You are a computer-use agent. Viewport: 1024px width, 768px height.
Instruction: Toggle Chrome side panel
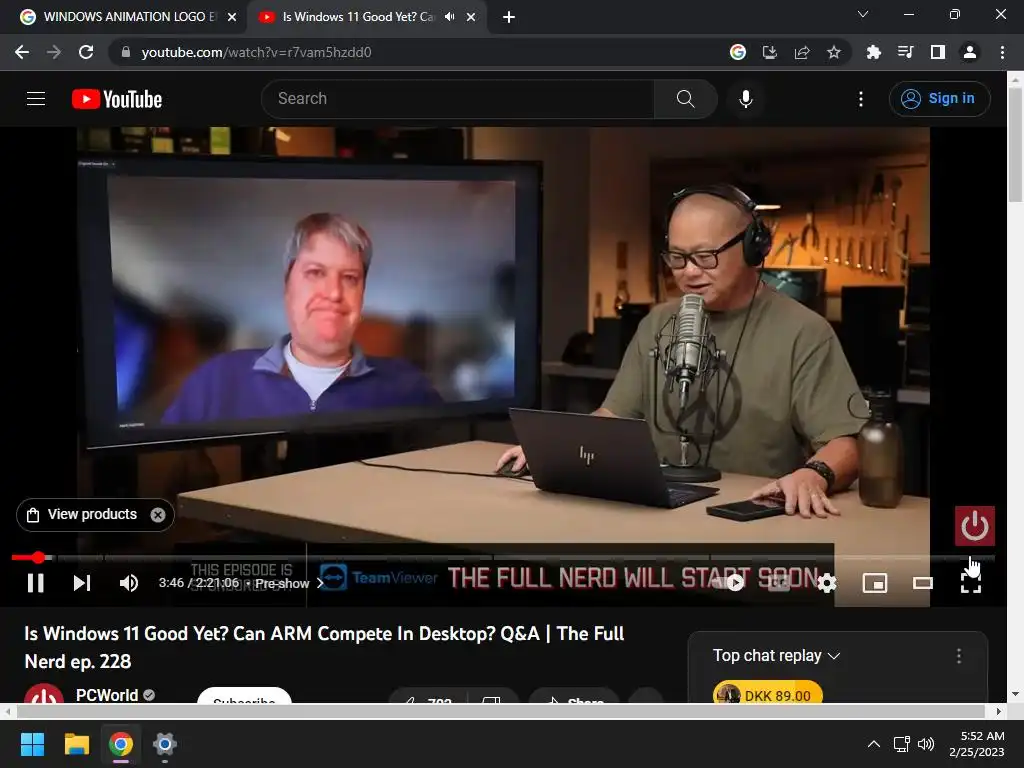click(938, 52)
